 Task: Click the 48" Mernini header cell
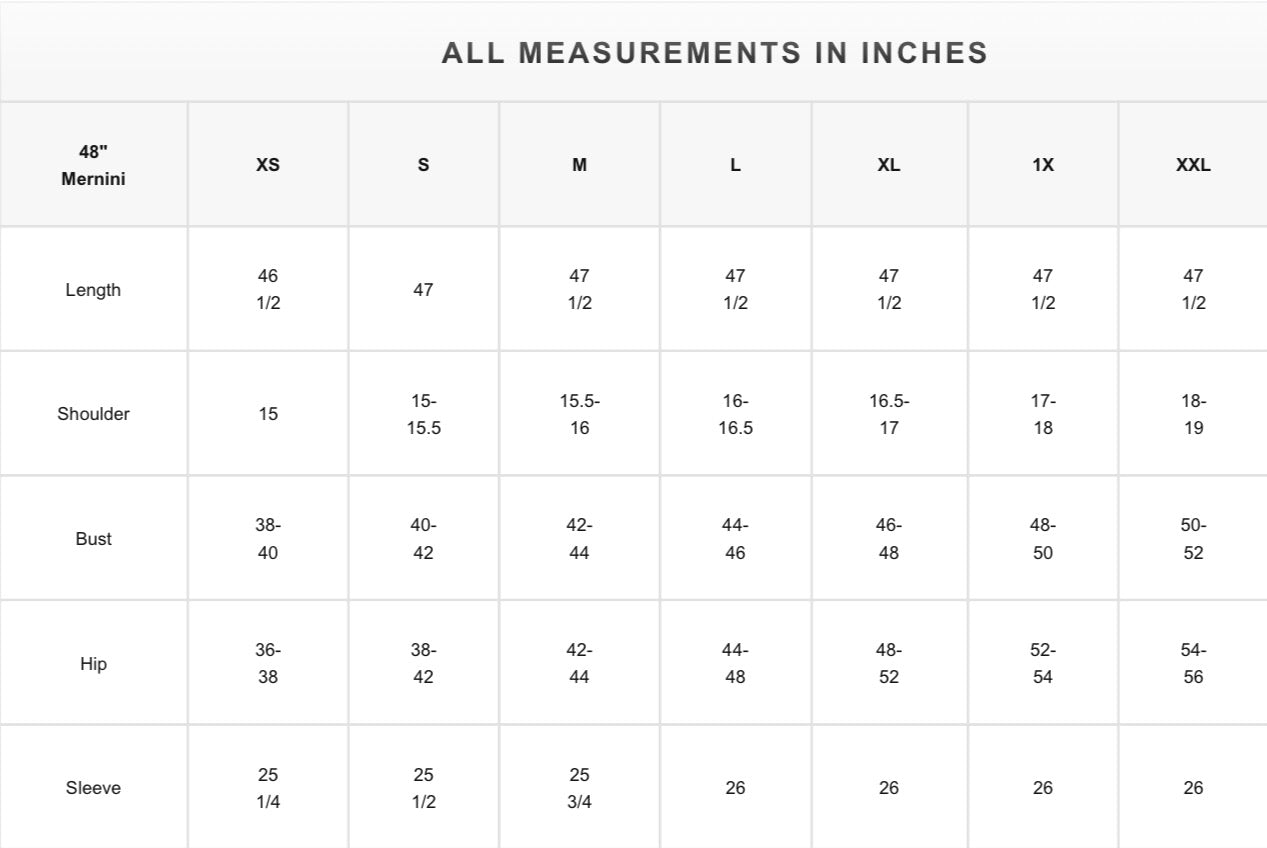[x=93, y=166]
